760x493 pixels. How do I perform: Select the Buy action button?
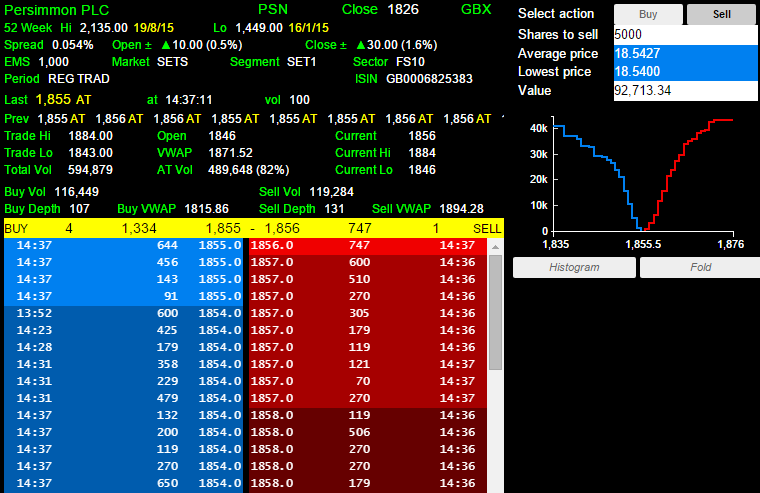pos(648,15)
